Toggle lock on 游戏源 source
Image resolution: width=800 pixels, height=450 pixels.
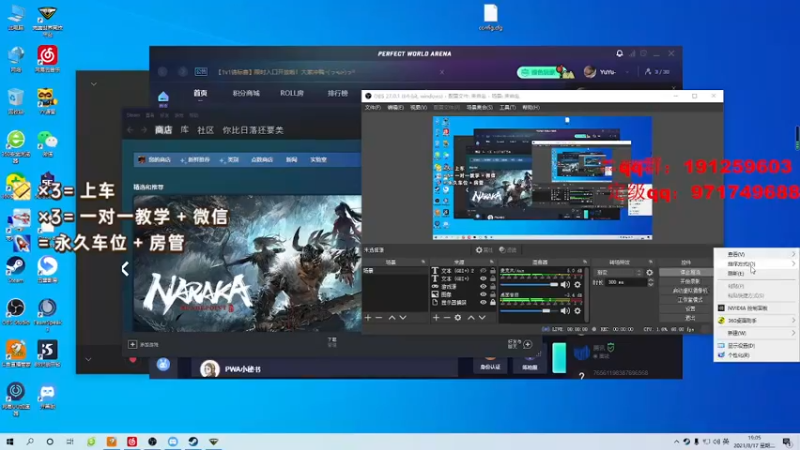492,286
